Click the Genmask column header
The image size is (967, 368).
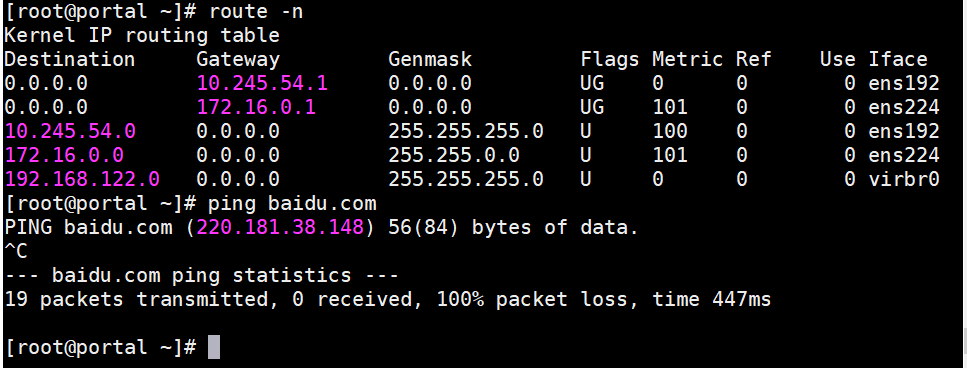point(430,59)
